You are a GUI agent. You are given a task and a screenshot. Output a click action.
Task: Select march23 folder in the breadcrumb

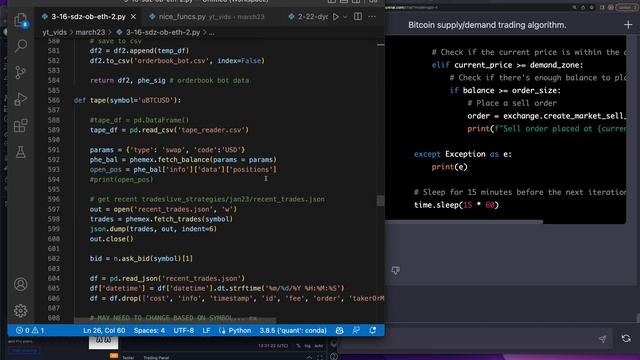click(90, 32)
